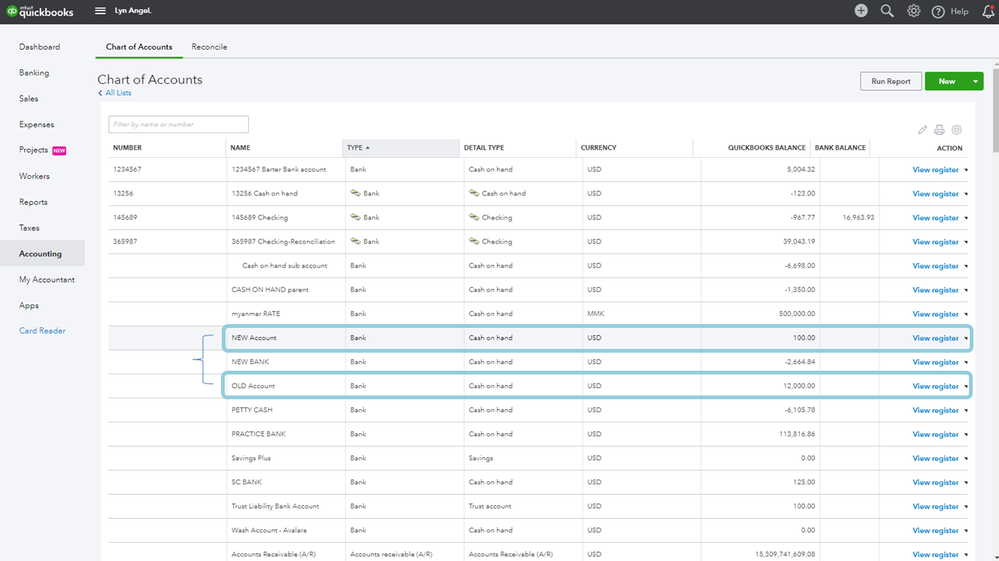Click the 16,963.93 bank balance value
The image size is (999, 561).
(858, 218)
